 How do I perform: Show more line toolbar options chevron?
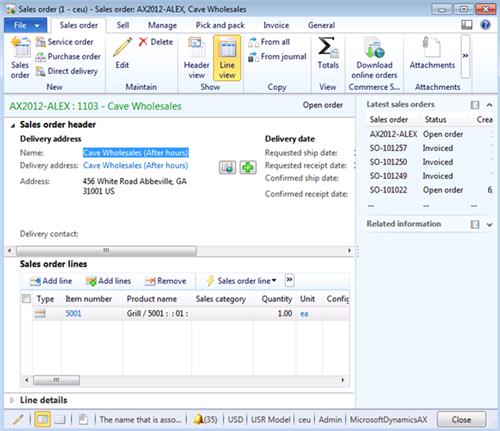pos(289,280)
